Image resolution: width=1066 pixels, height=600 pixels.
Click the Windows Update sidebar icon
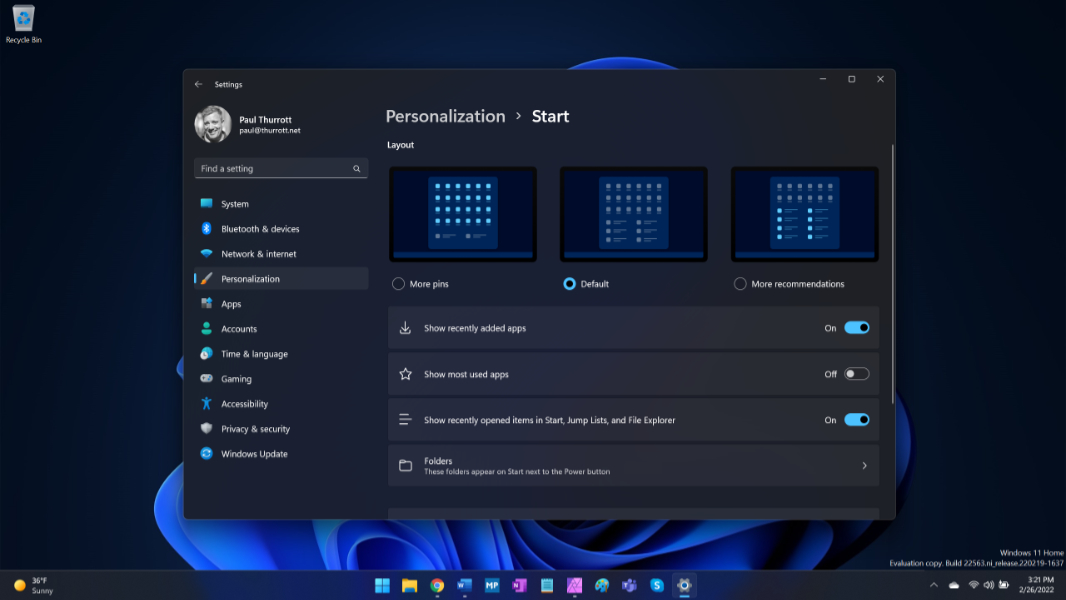click(206, 454)
